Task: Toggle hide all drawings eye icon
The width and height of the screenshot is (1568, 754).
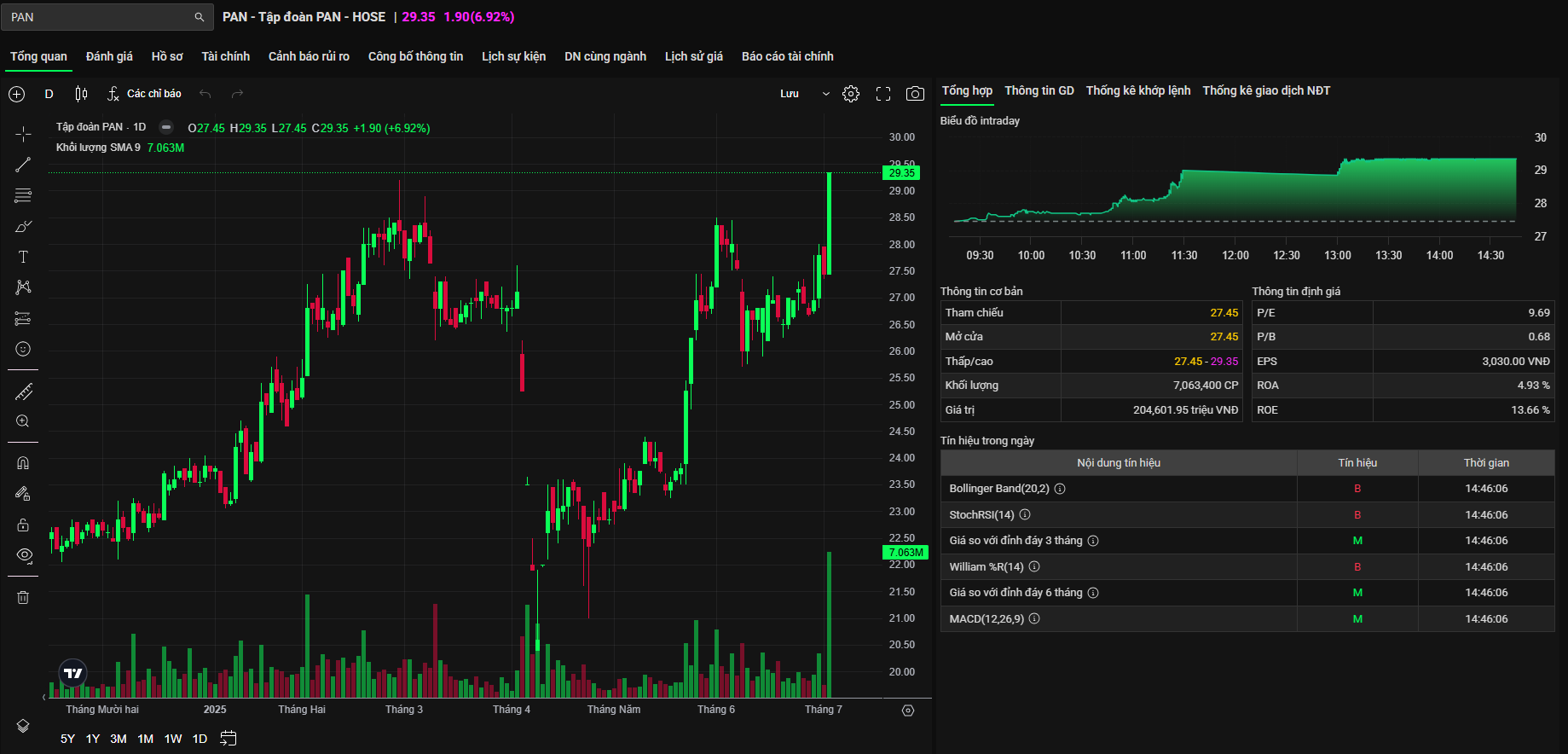Action: [23, 555]
